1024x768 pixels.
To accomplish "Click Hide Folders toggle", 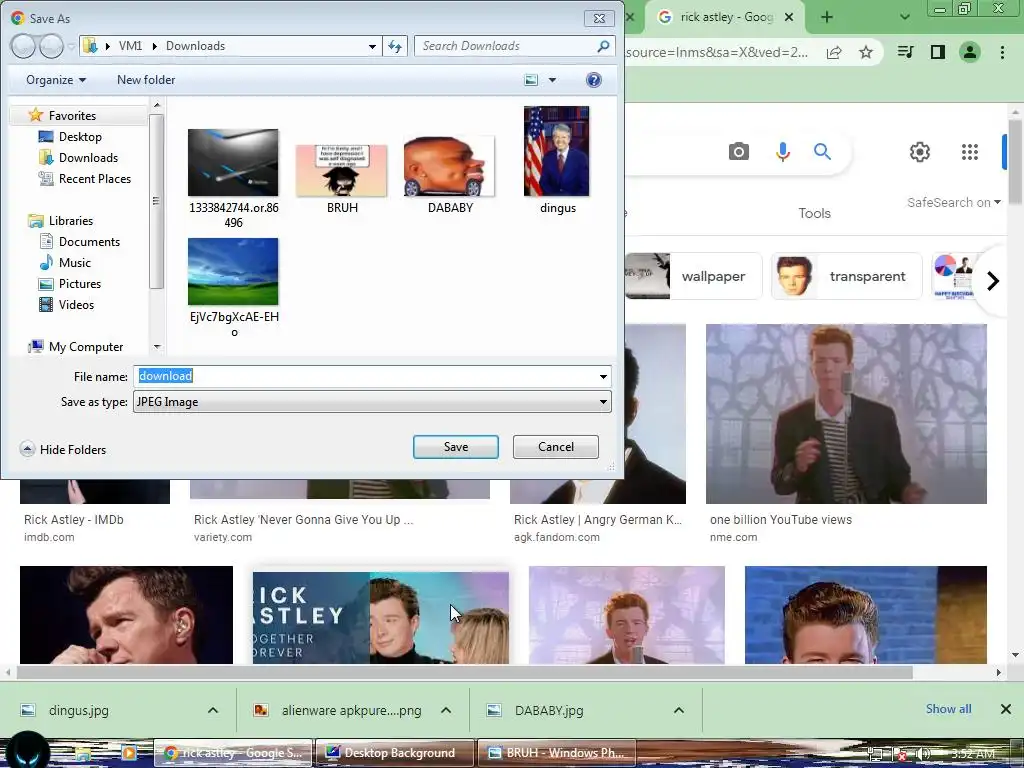I will click(x=63, y=449).
